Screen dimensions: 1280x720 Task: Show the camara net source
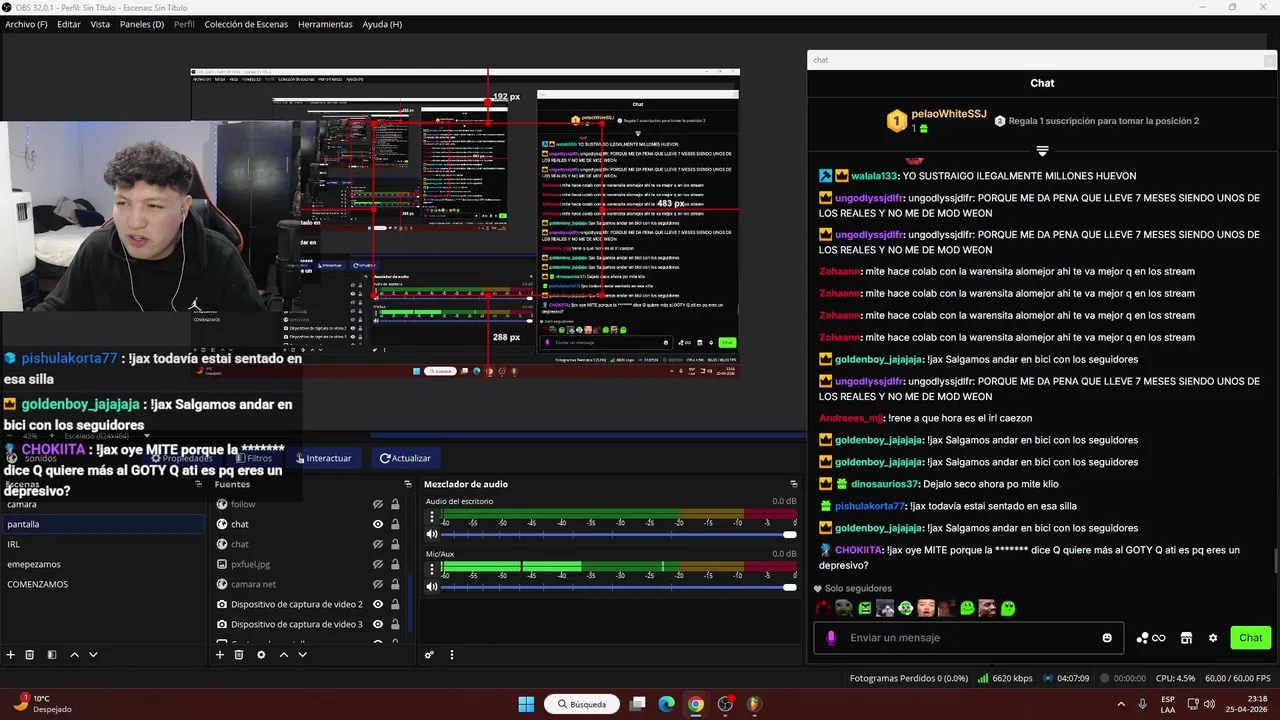378,584
